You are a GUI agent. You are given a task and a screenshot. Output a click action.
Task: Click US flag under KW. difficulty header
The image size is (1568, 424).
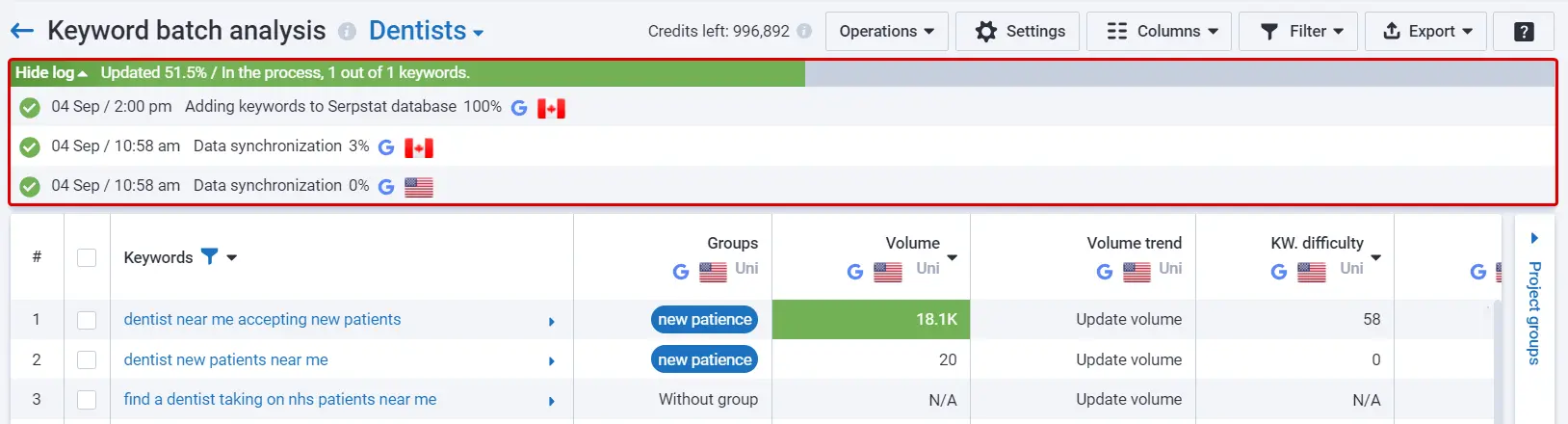pos(1311,272)
